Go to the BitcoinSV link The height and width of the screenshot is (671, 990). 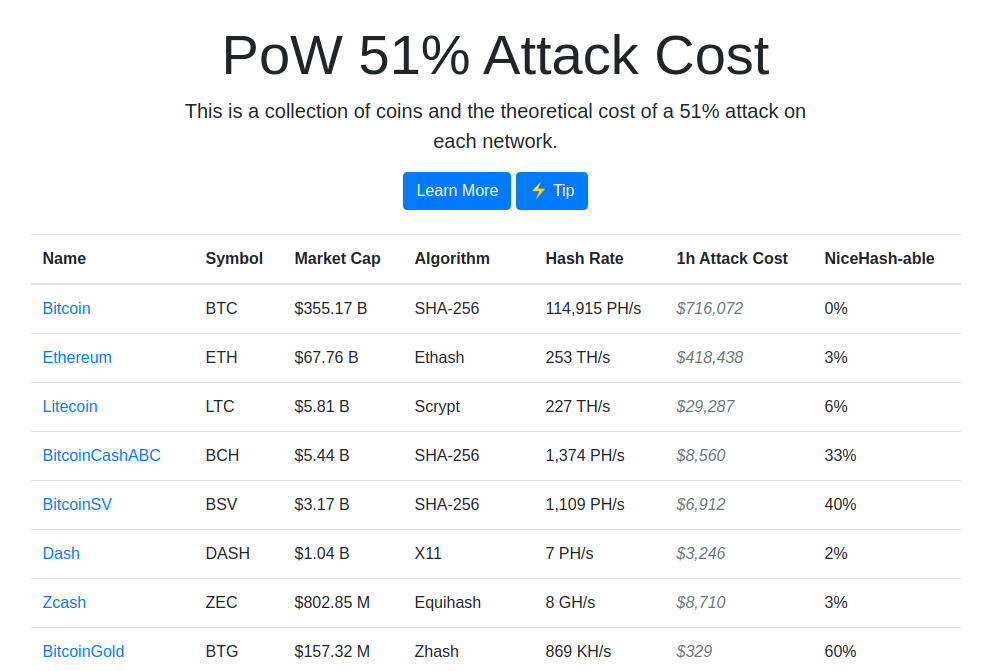[x=77, y=505]
